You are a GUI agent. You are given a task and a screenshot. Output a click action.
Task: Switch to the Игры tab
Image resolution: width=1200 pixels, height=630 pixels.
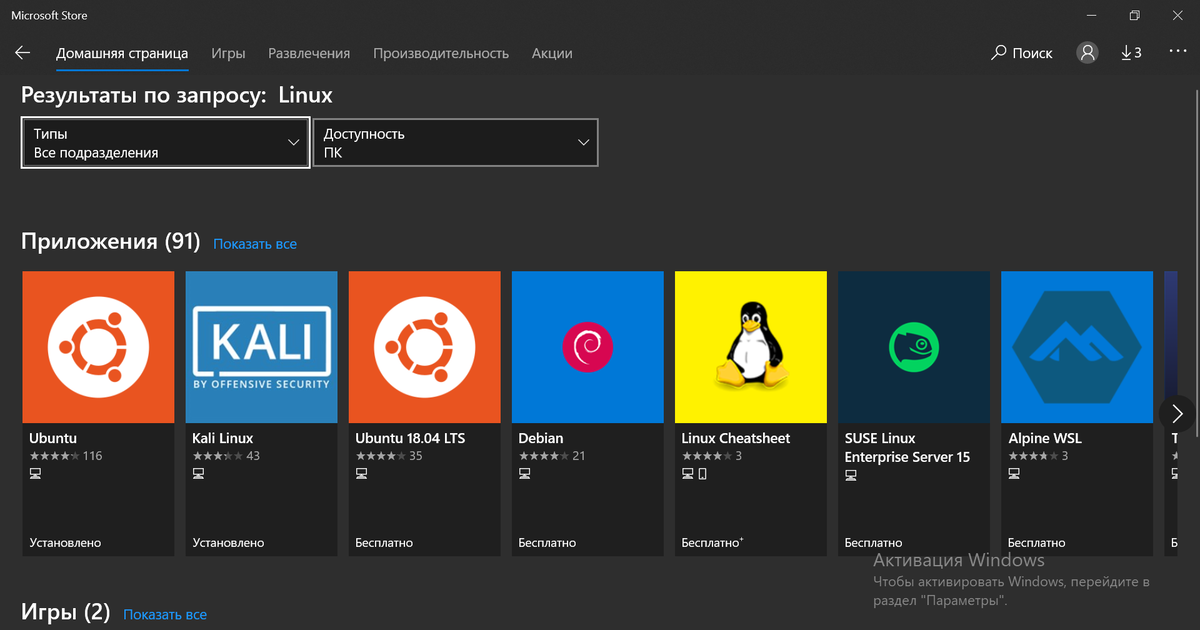click(228, 53)
